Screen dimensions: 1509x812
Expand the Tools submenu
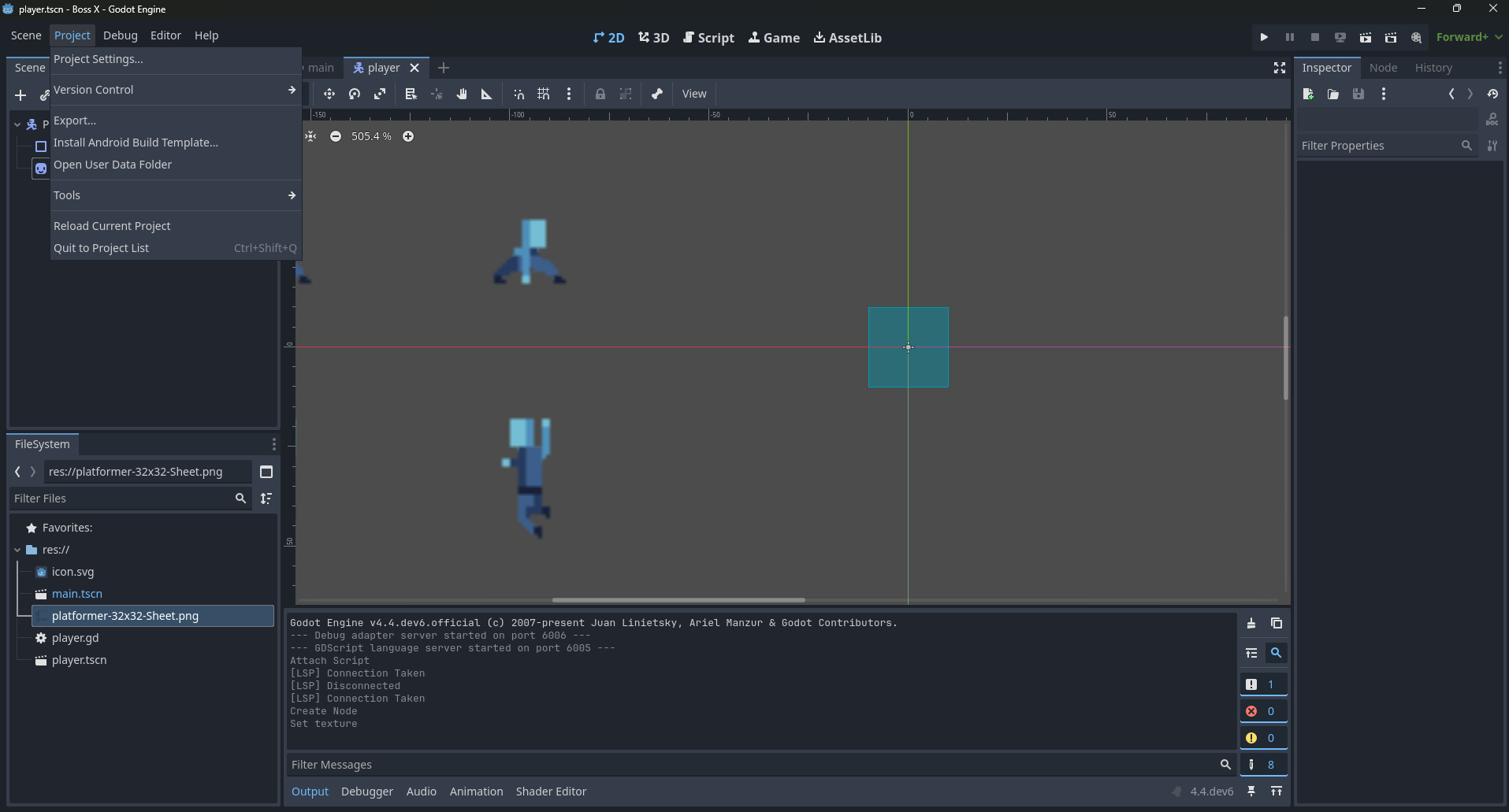176,195
